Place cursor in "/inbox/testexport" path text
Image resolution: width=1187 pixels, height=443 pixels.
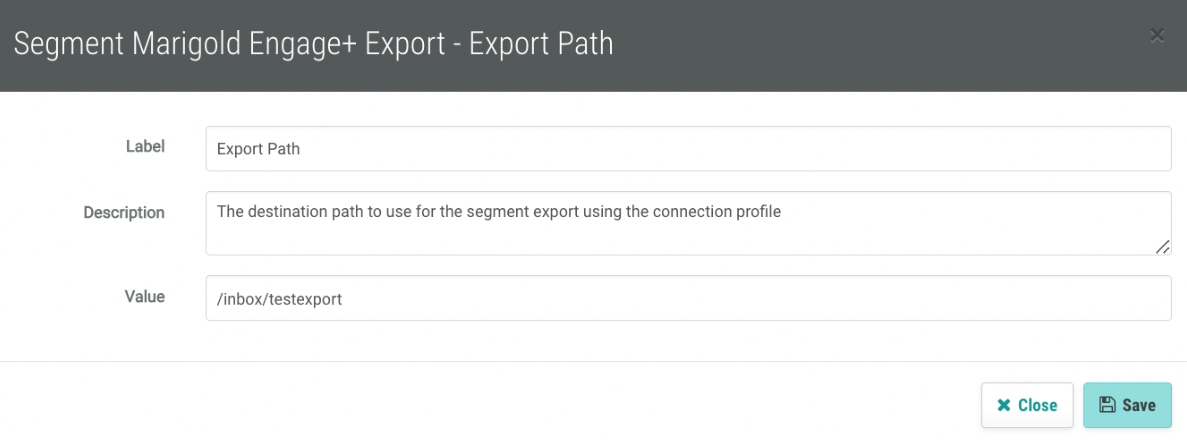[x=279, y=298]
